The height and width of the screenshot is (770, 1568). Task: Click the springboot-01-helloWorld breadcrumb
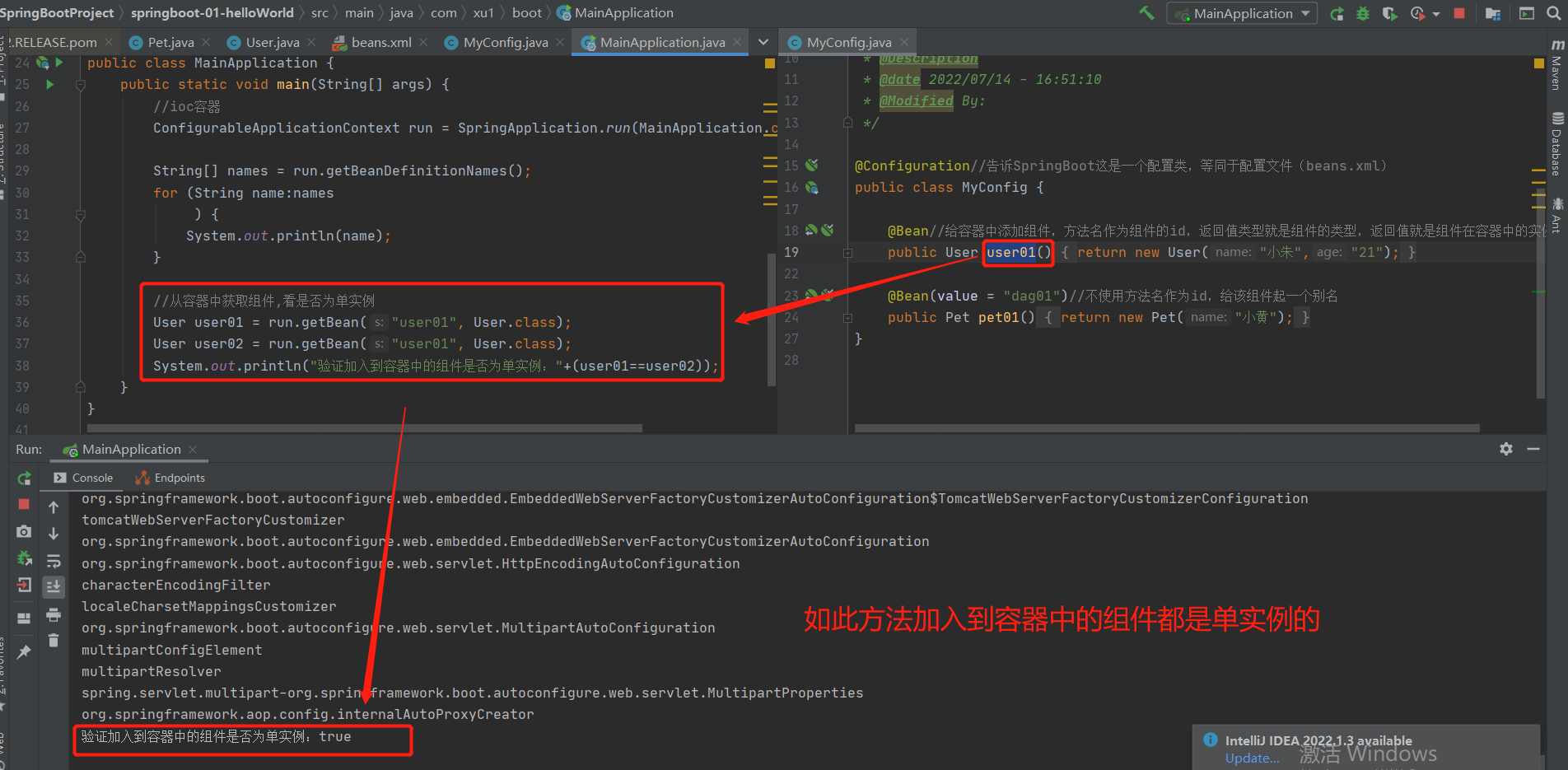click(212, 12)
